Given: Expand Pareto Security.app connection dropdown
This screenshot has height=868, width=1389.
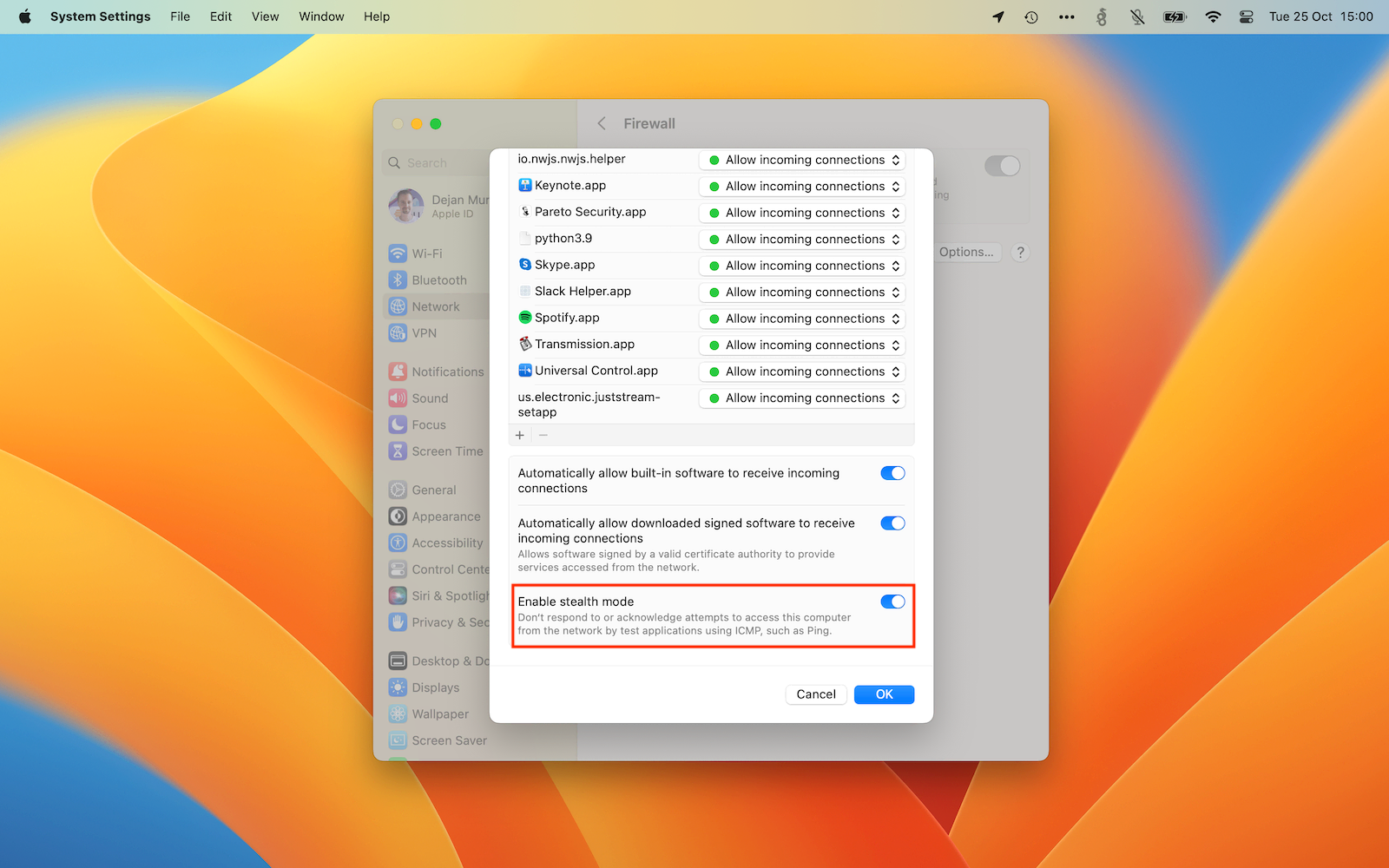Looking at the screenshot, I should pos(803,213).
